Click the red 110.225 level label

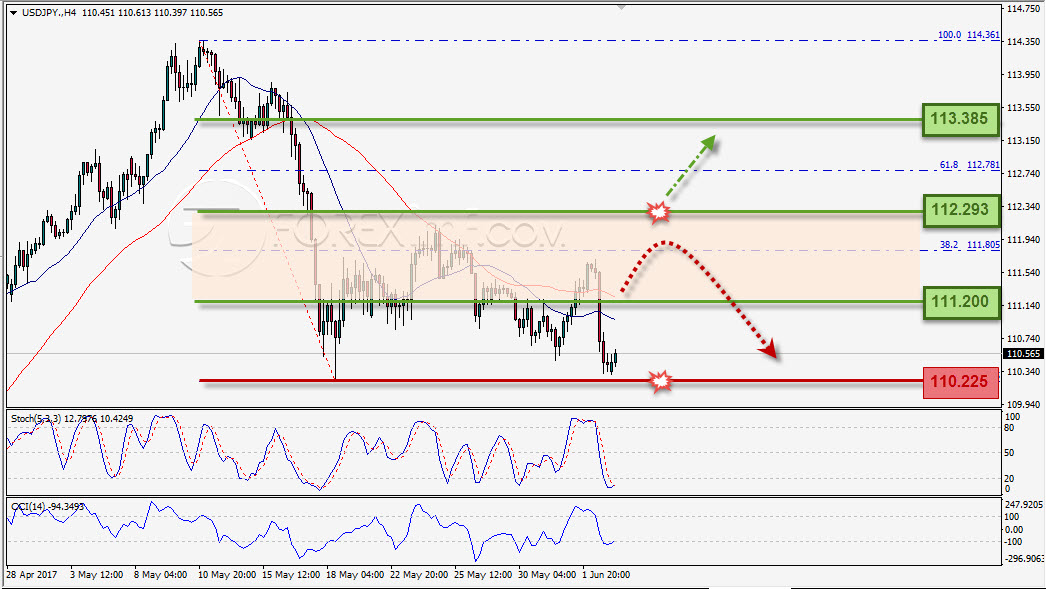961,382
